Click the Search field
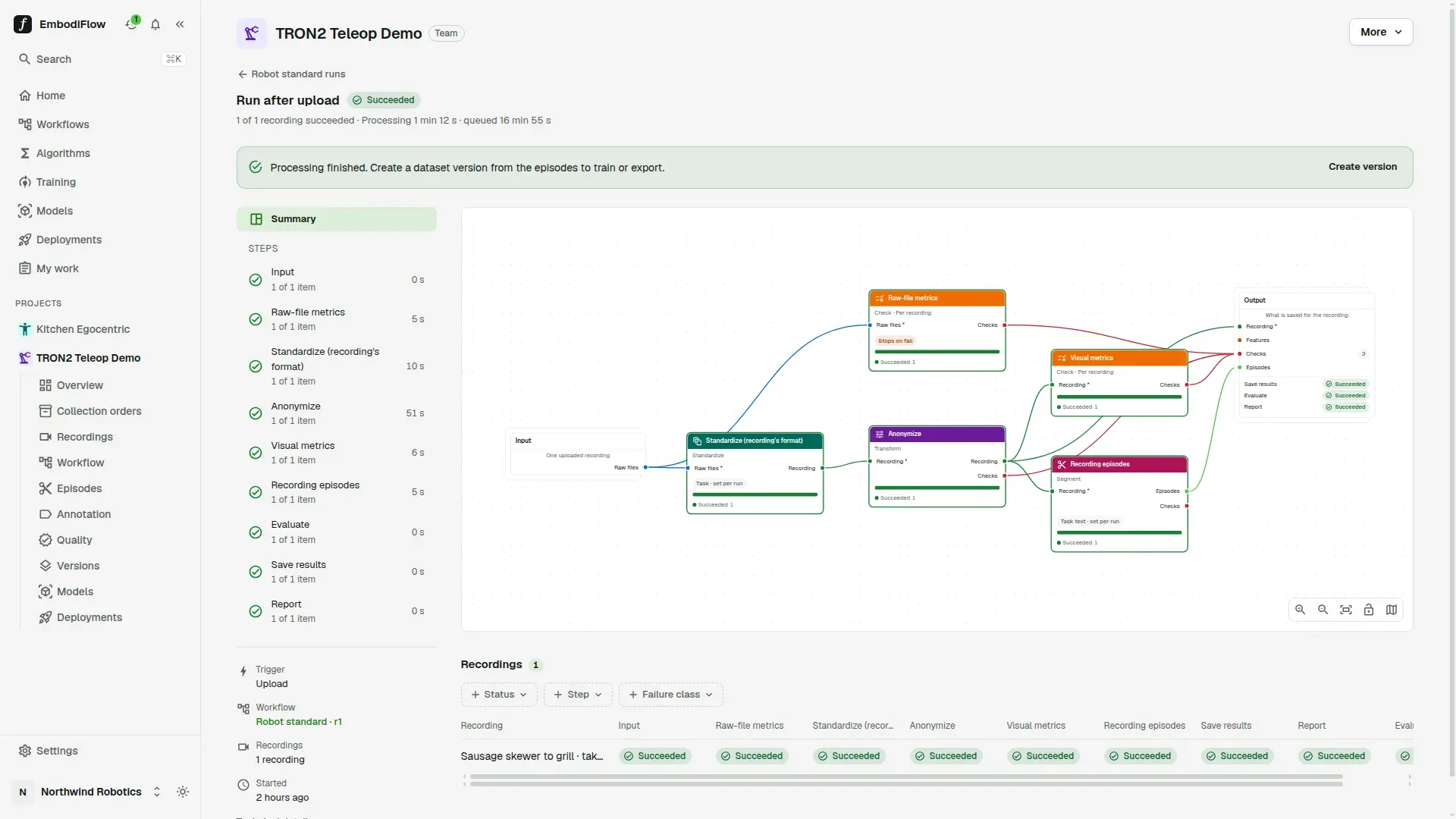Viewport: 1456px width, 819px height. pyautogui.click(x=100, y=59)
